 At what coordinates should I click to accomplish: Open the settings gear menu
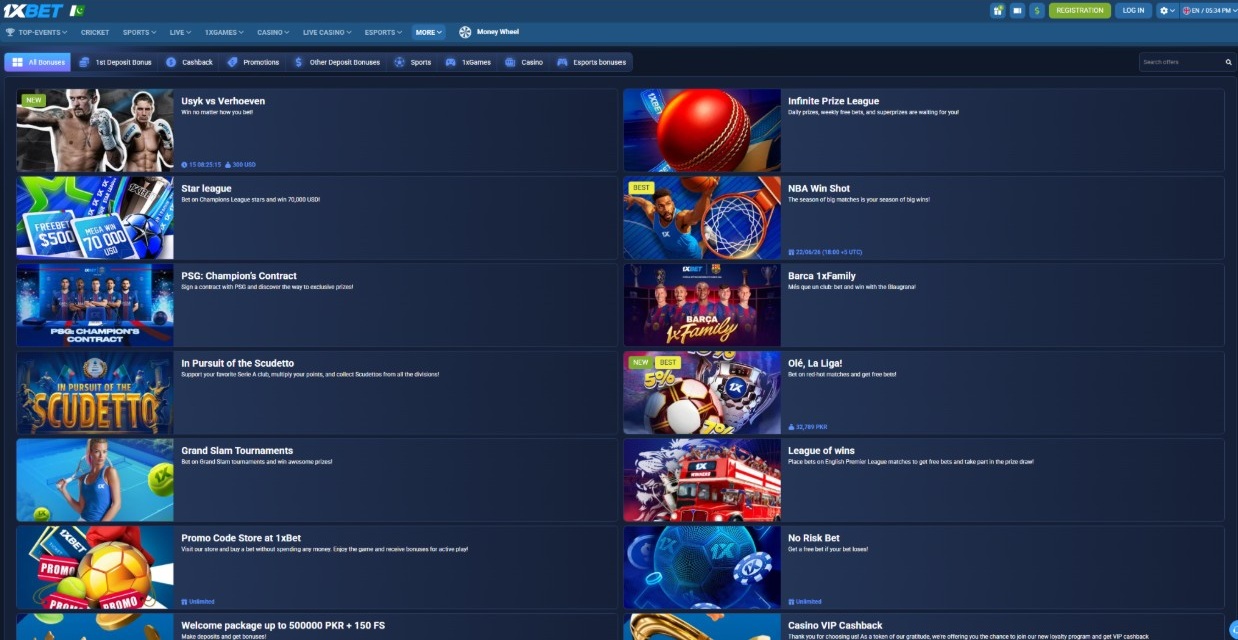click(x=1167, y=10)
